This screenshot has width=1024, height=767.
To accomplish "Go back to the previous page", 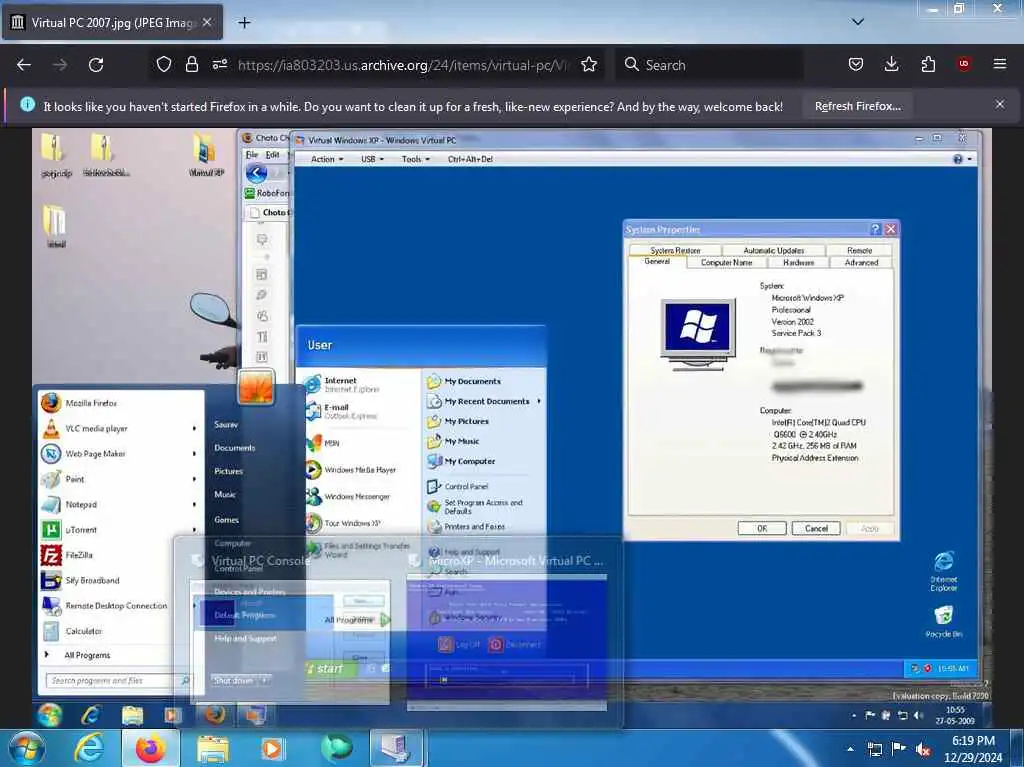I will coord(24,65).
